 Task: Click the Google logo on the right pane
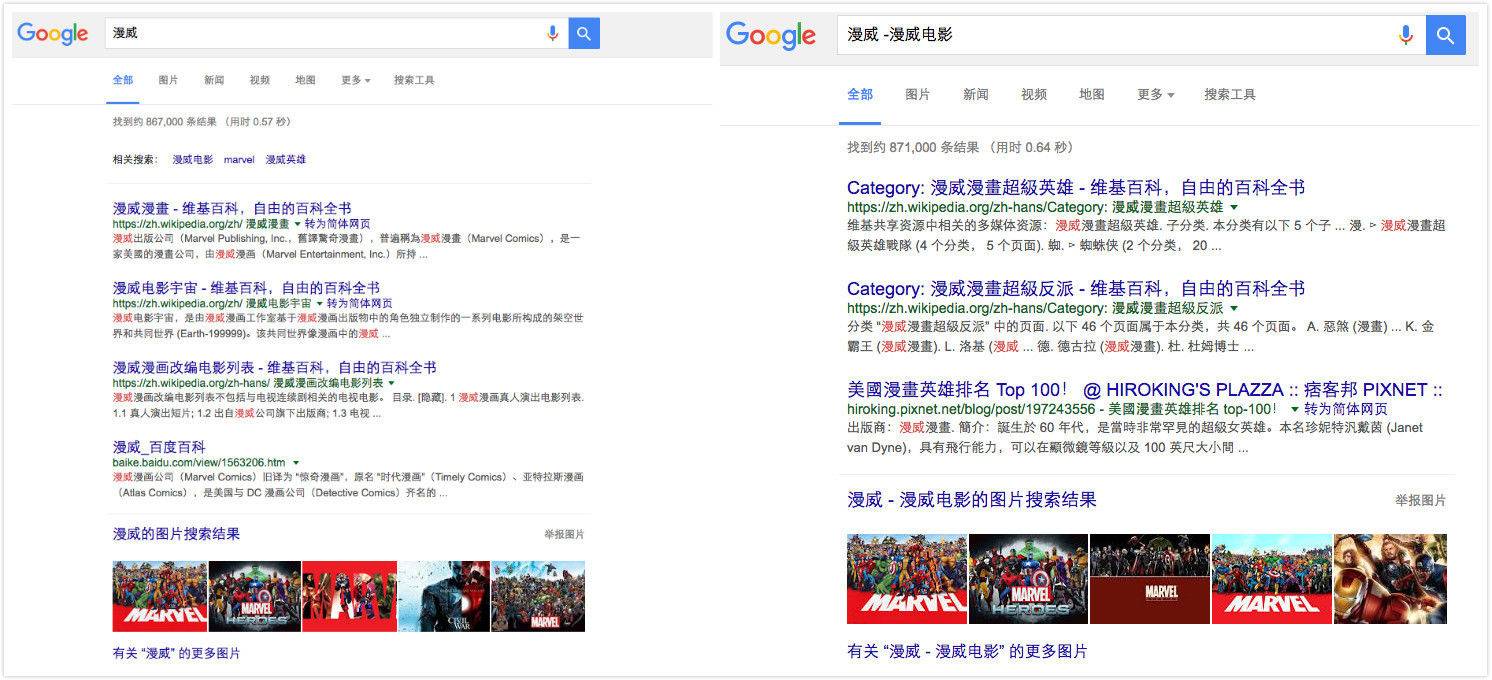[771, 35]
